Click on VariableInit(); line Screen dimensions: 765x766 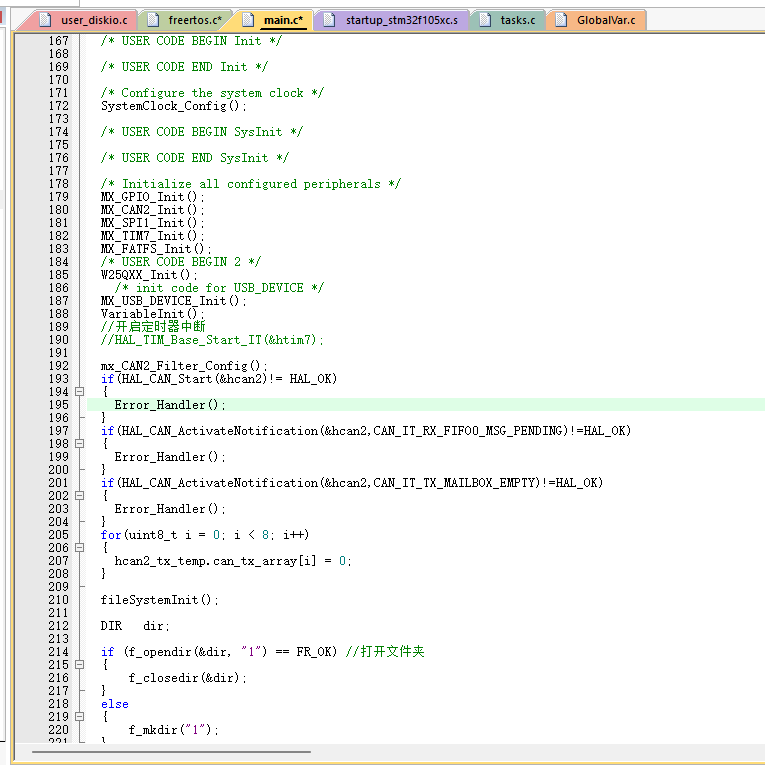(x=152, y=314)
